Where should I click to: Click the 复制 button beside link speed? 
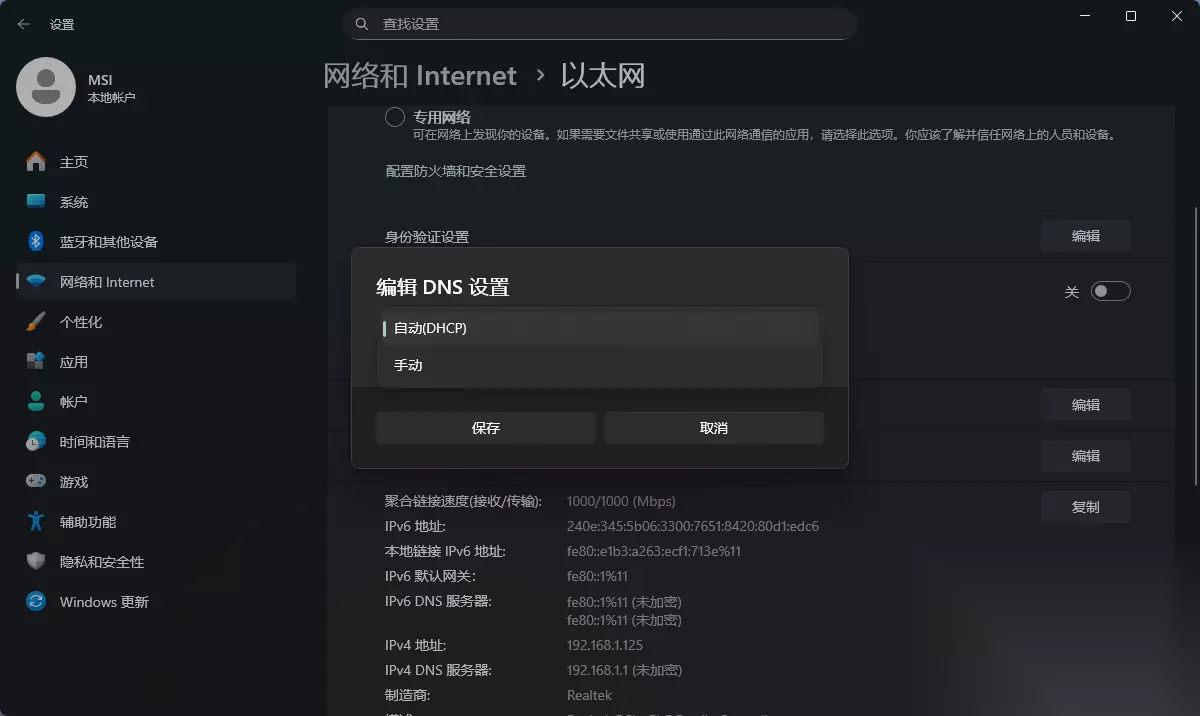tap(1086, 507)
